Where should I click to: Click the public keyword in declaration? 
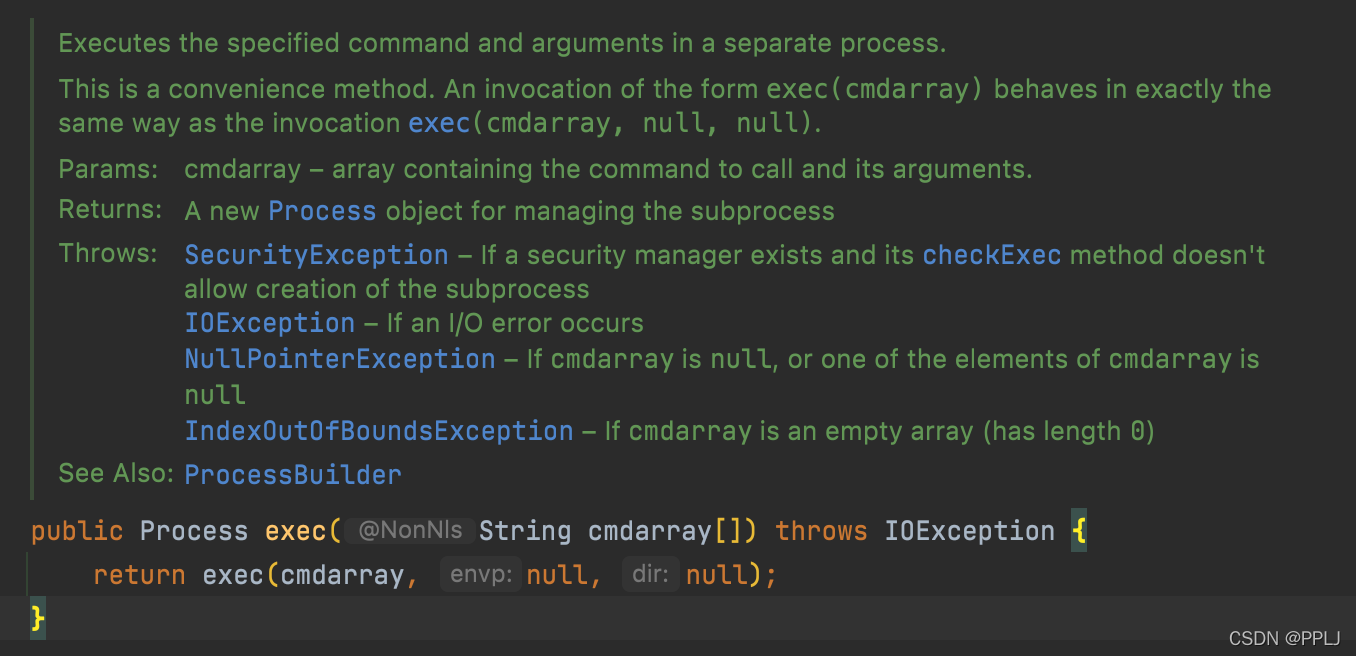[77, 531]
